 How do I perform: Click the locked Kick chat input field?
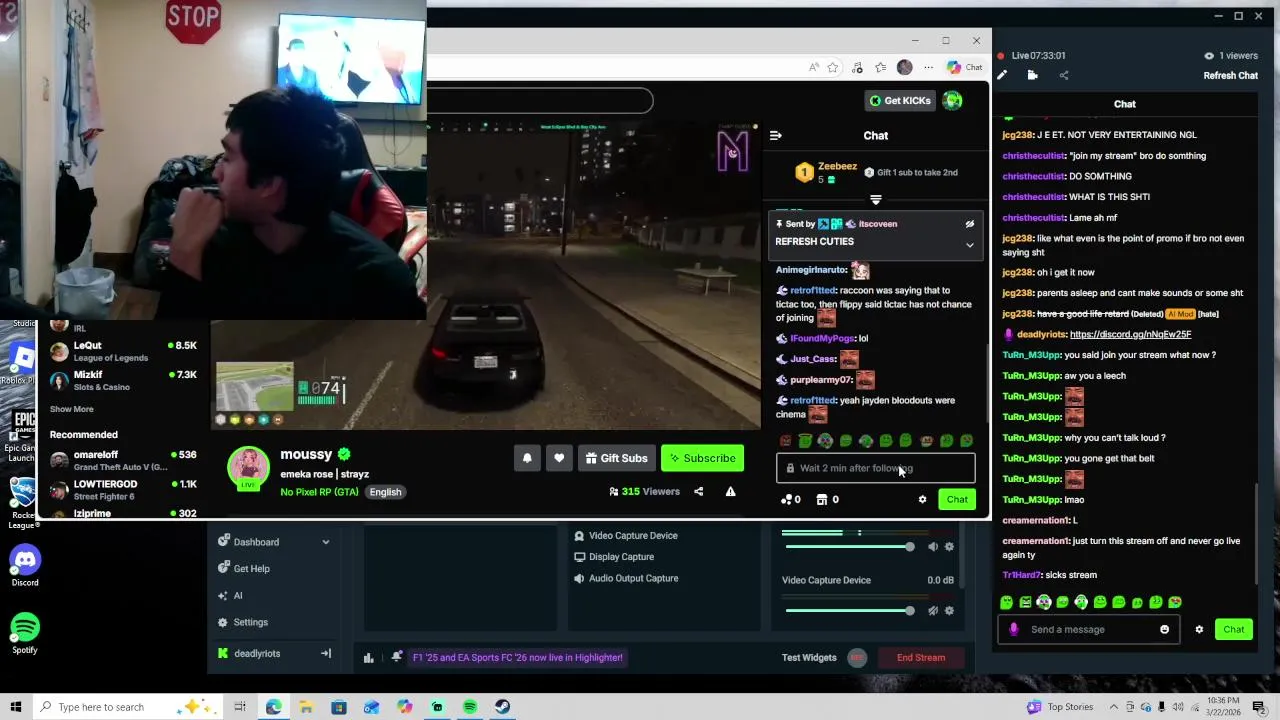click(x=875, y=468)
